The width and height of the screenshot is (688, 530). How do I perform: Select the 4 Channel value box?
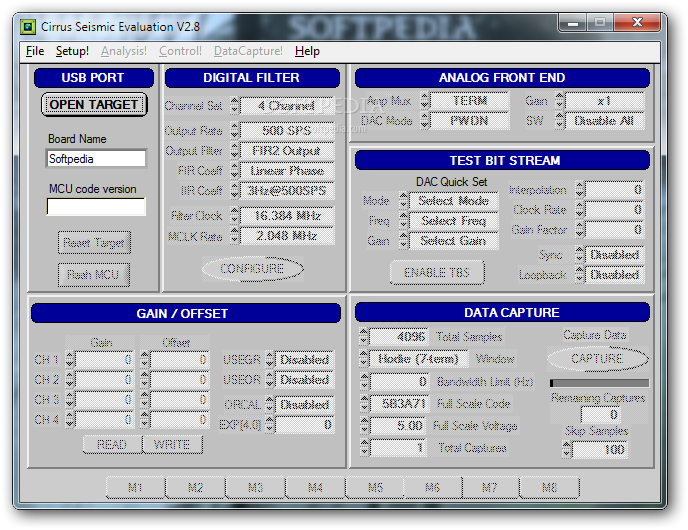[x=287, y=105]
